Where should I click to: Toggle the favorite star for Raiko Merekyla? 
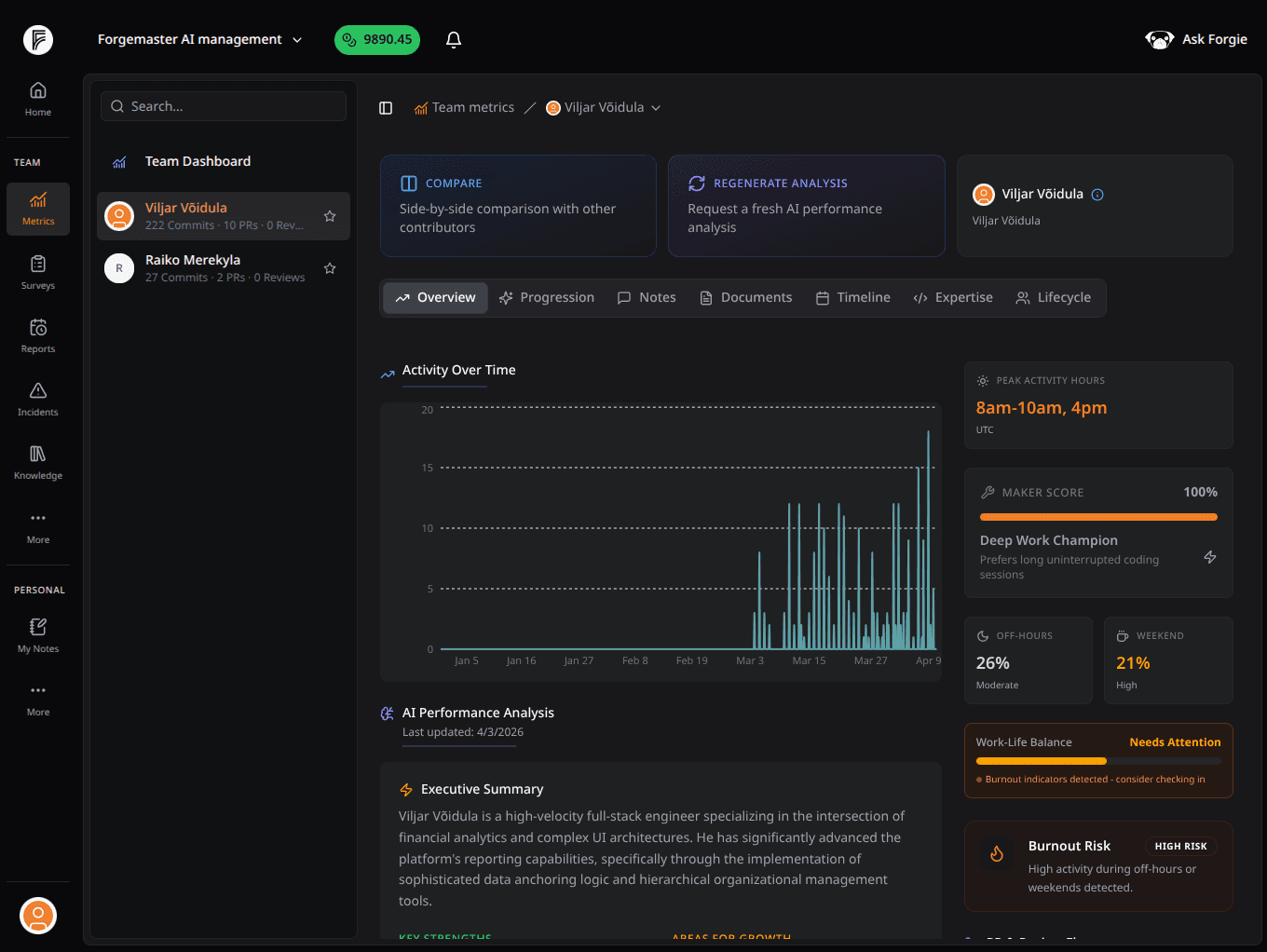[x=330, y=268]
